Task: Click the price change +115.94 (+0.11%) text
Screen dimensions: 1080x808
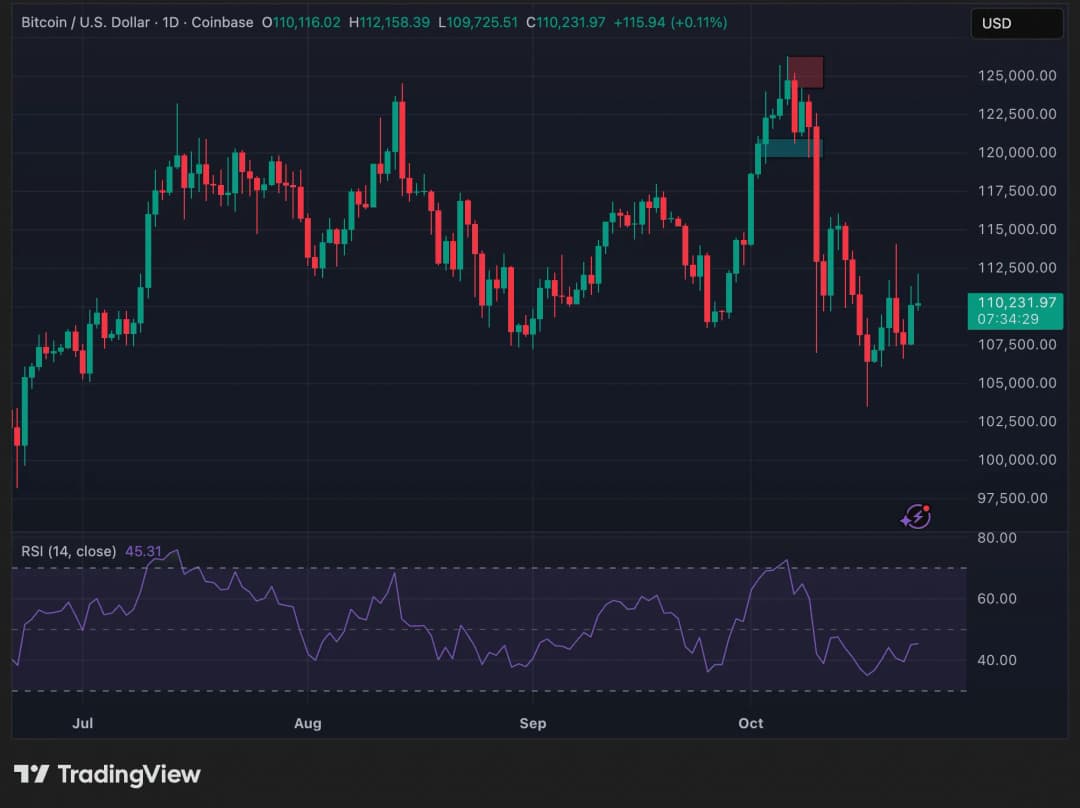Action: [x=670, y=22]
